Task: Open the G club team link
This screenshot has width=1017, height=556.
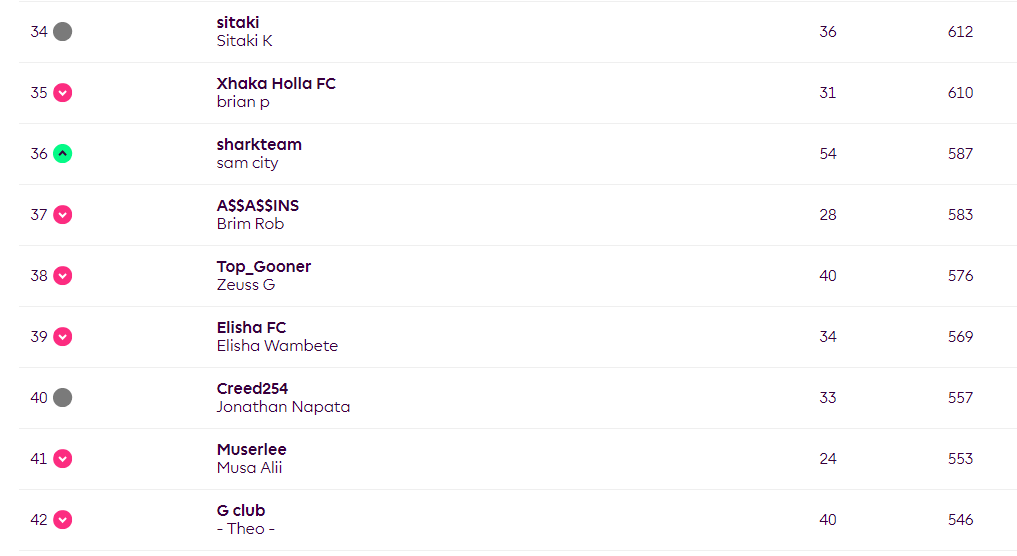Action: (x=241, y=510)
